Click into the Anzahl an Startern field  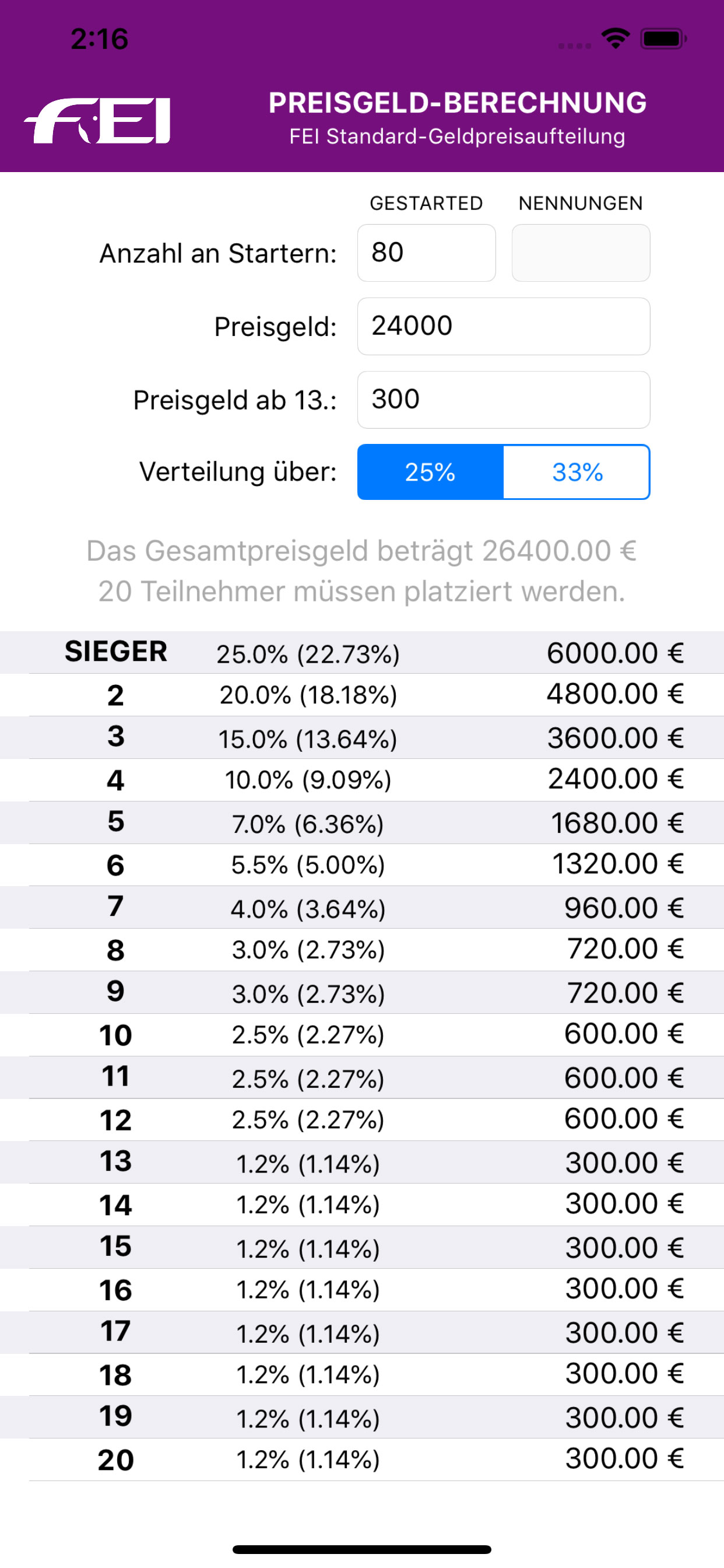[x=426, y=253]
